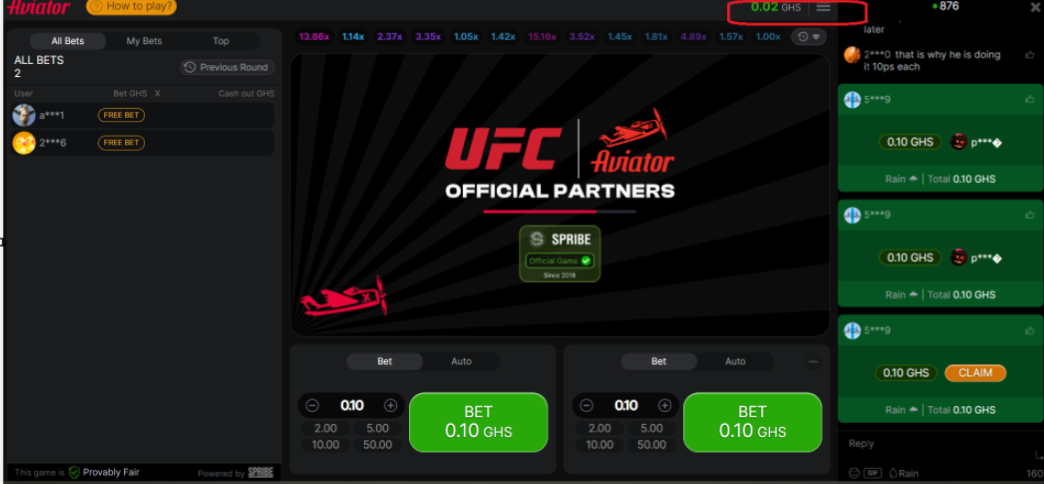Open the Top tab

(x=221, y=41)
